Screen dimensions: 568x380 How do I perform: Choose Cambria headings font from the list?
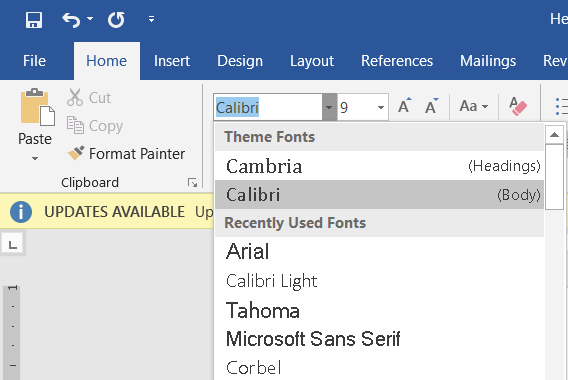380,166
